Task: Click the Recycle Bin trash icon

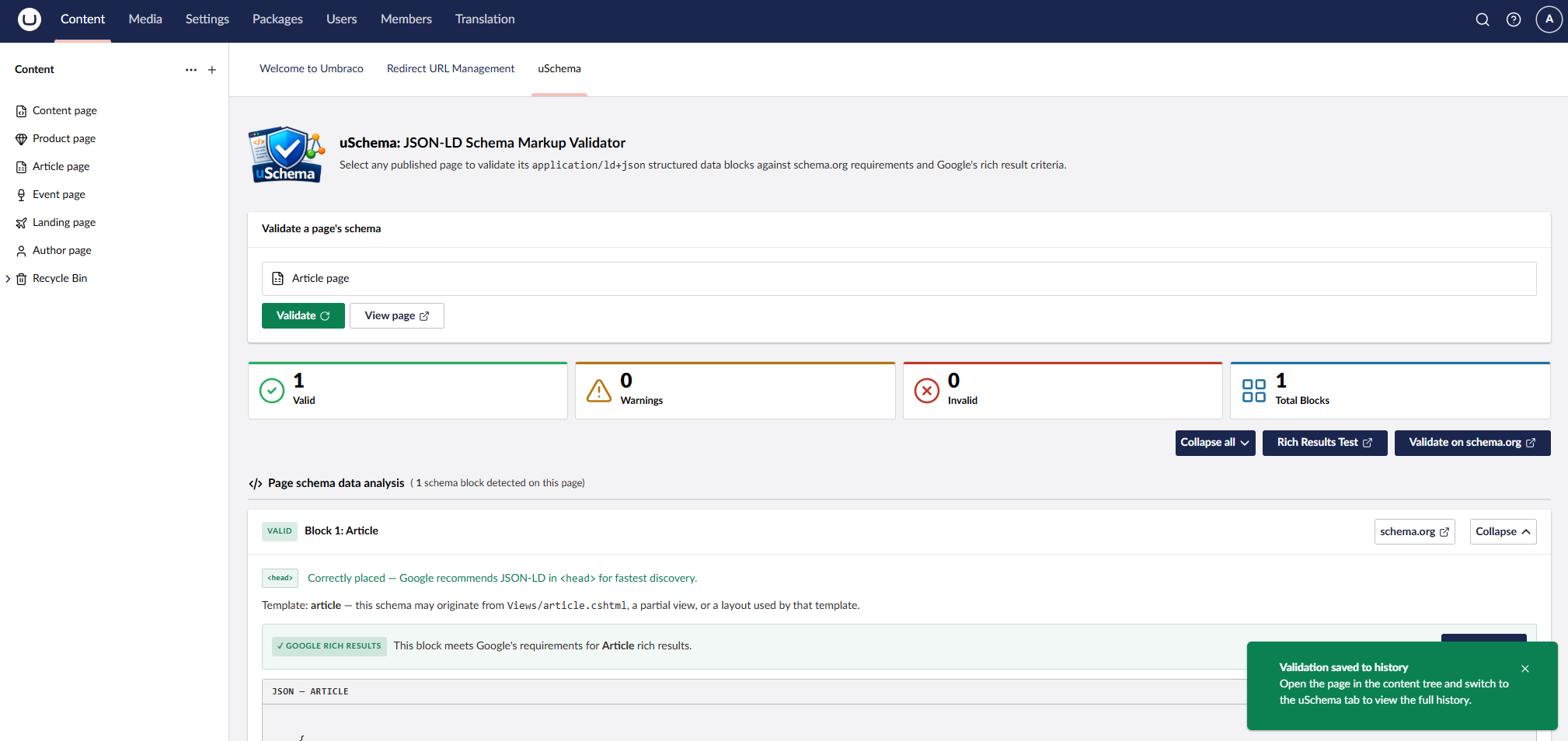Action: (x=21, y=278)
